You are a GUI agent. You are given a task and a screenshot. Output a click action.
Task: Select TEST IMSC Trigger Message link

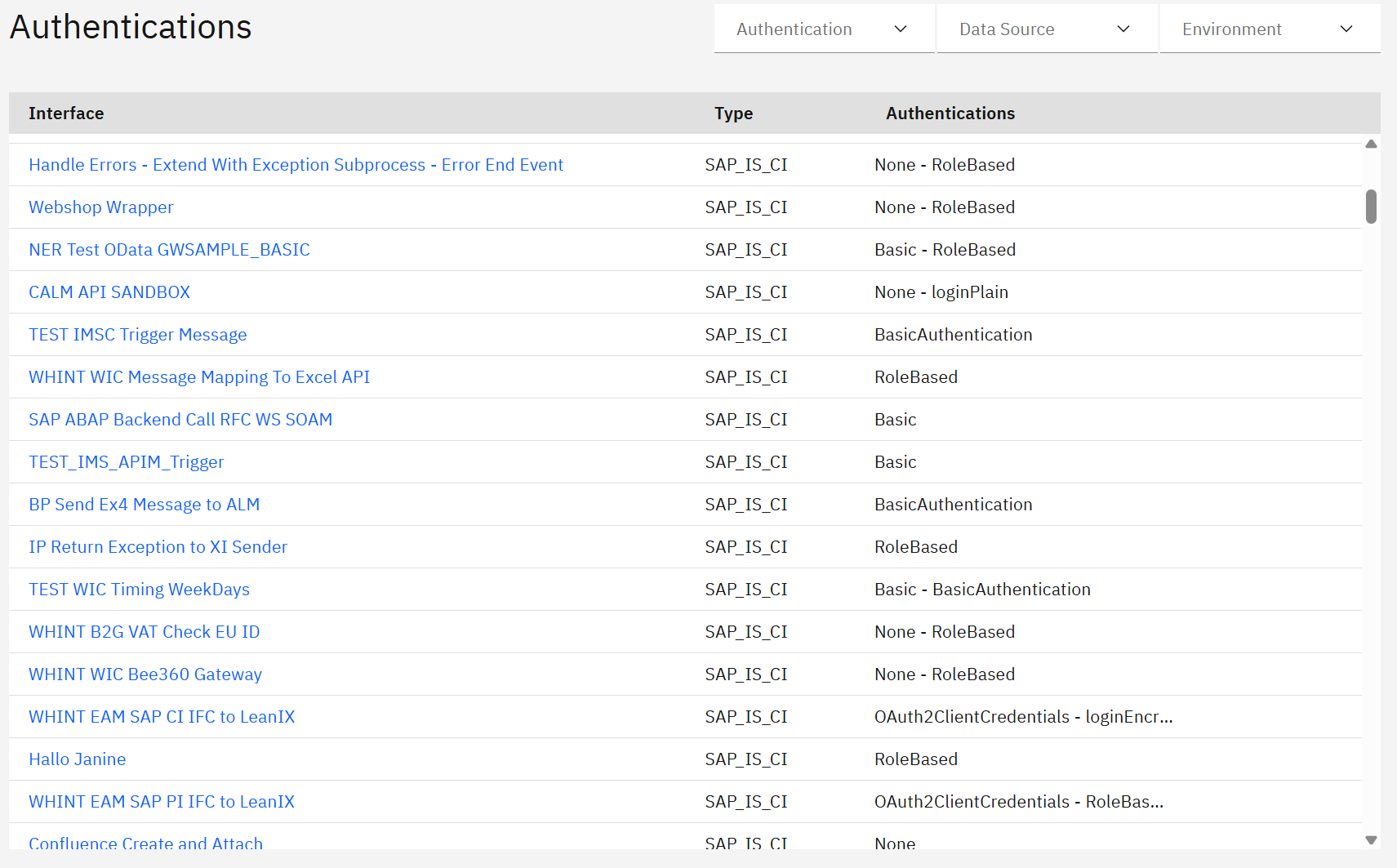coord(137,335)
